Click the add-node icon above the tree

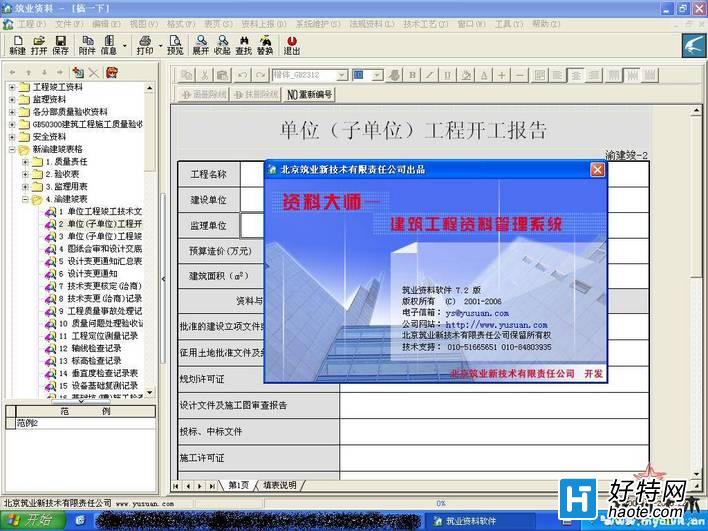[78, 72]
